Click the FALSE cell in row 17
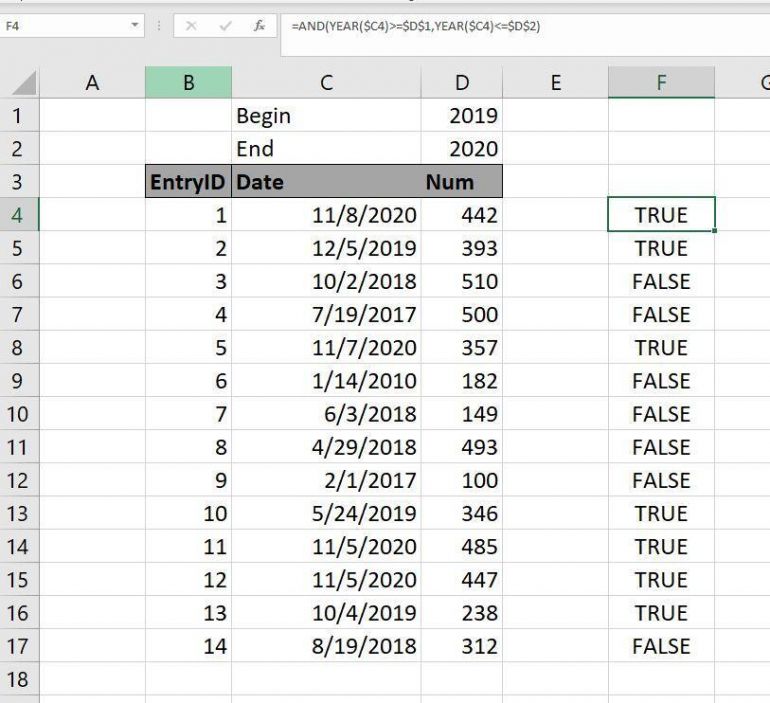The height and width of the screenshot is (703, 770). [661, 647]
